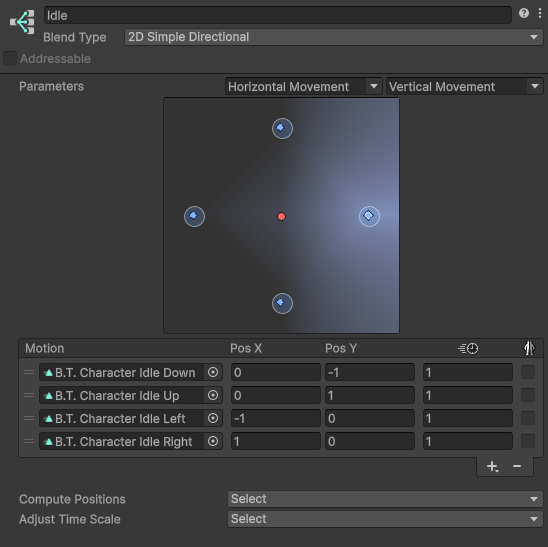
Task: Click Pos X field of Idle Right row
Action: (276, 441)
